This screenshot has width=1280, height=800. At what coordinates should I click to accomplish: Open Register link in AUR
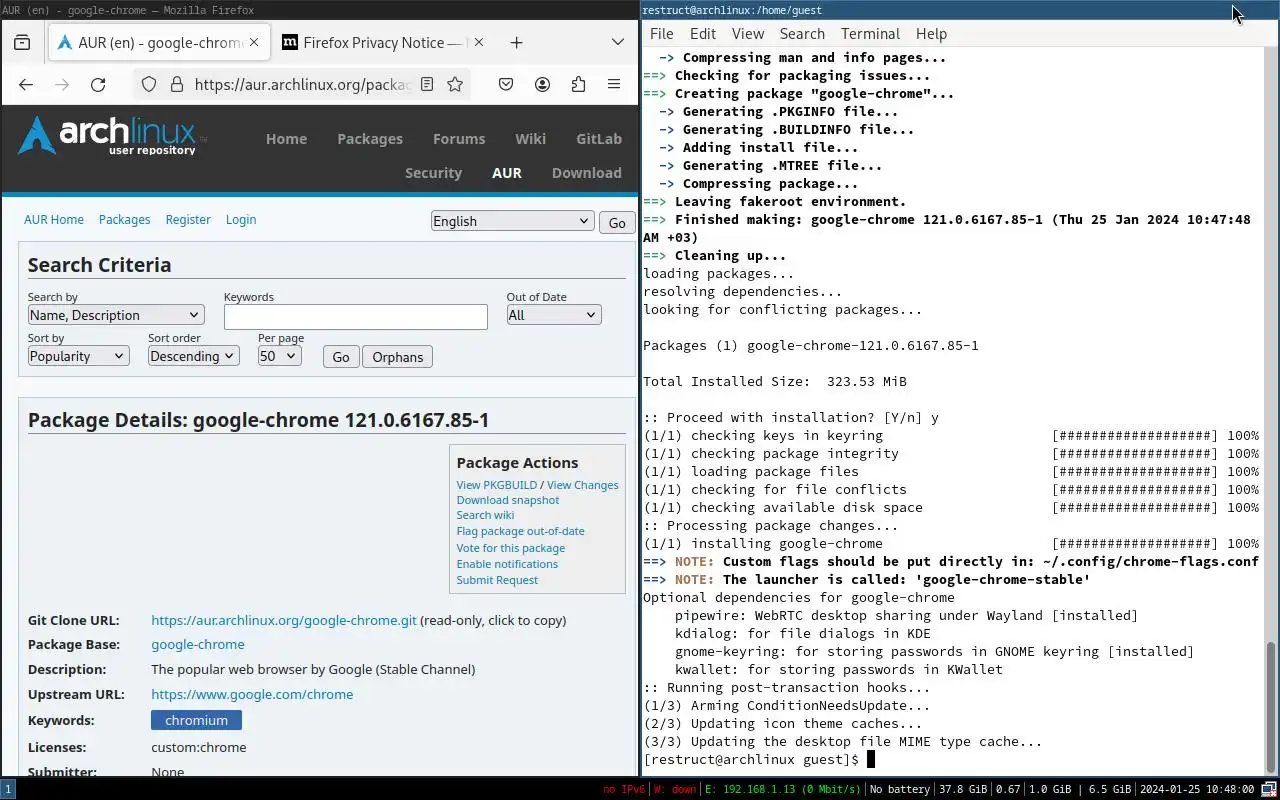[x=188, y=219]
